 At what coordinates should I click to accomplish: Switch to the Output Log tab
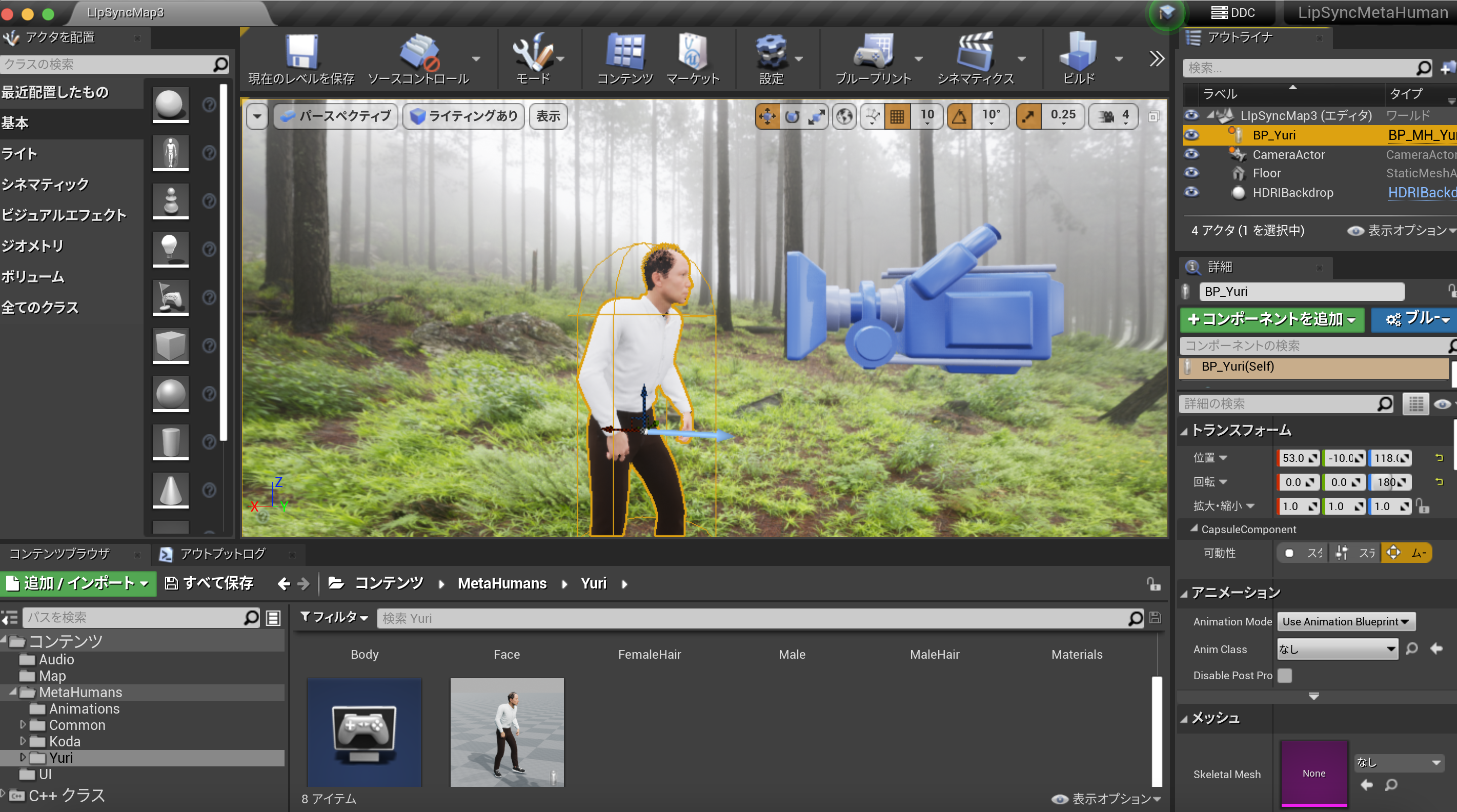pos(221,554)
